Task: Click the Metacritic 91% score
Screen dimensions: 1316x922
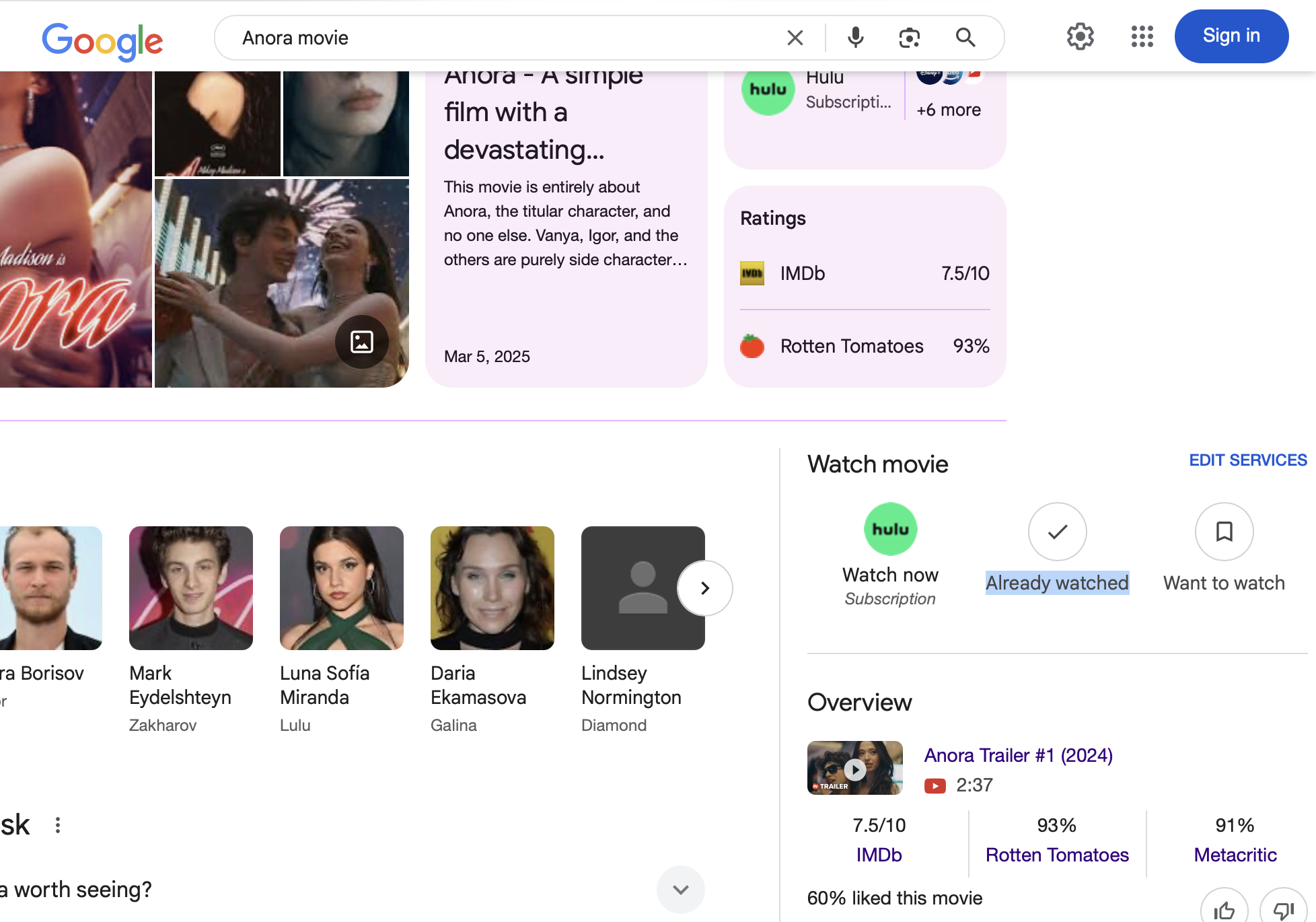Action: point(1235,825)
